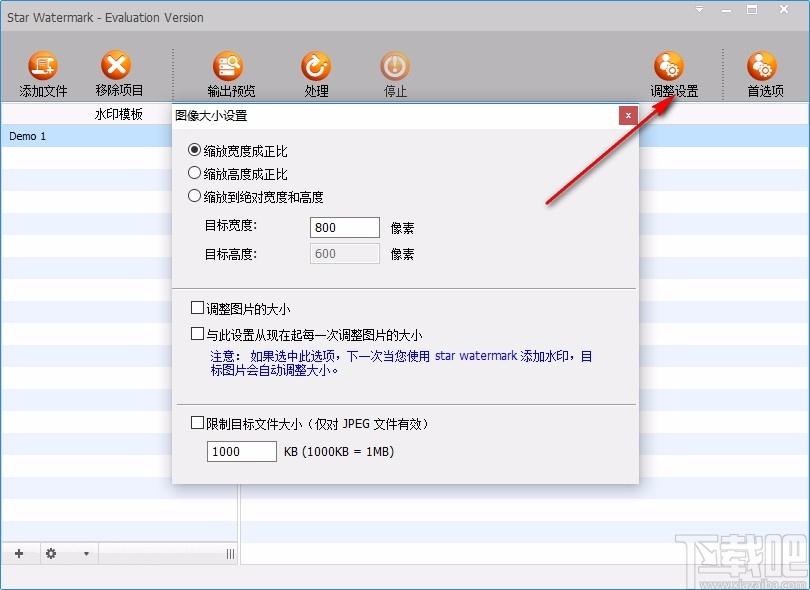The height and width of the screenshot is (590, 810).
Task: Click the 添加文件 add file icon
Action: 43,66
